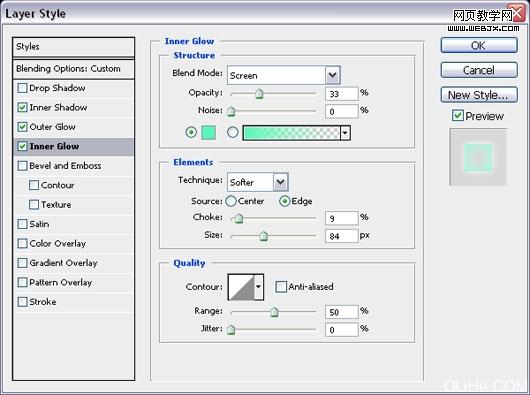Select Blending Options: Custom
Image resolution: width=530 pixels, height=395 pixels.
pos(73,69)
